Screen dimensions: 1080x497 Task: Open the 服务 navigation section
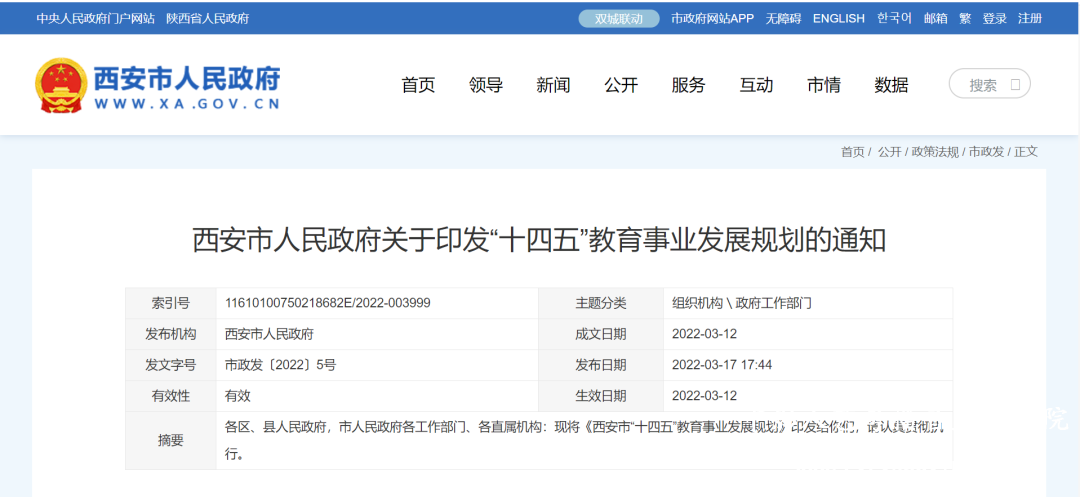coord(688,85)
